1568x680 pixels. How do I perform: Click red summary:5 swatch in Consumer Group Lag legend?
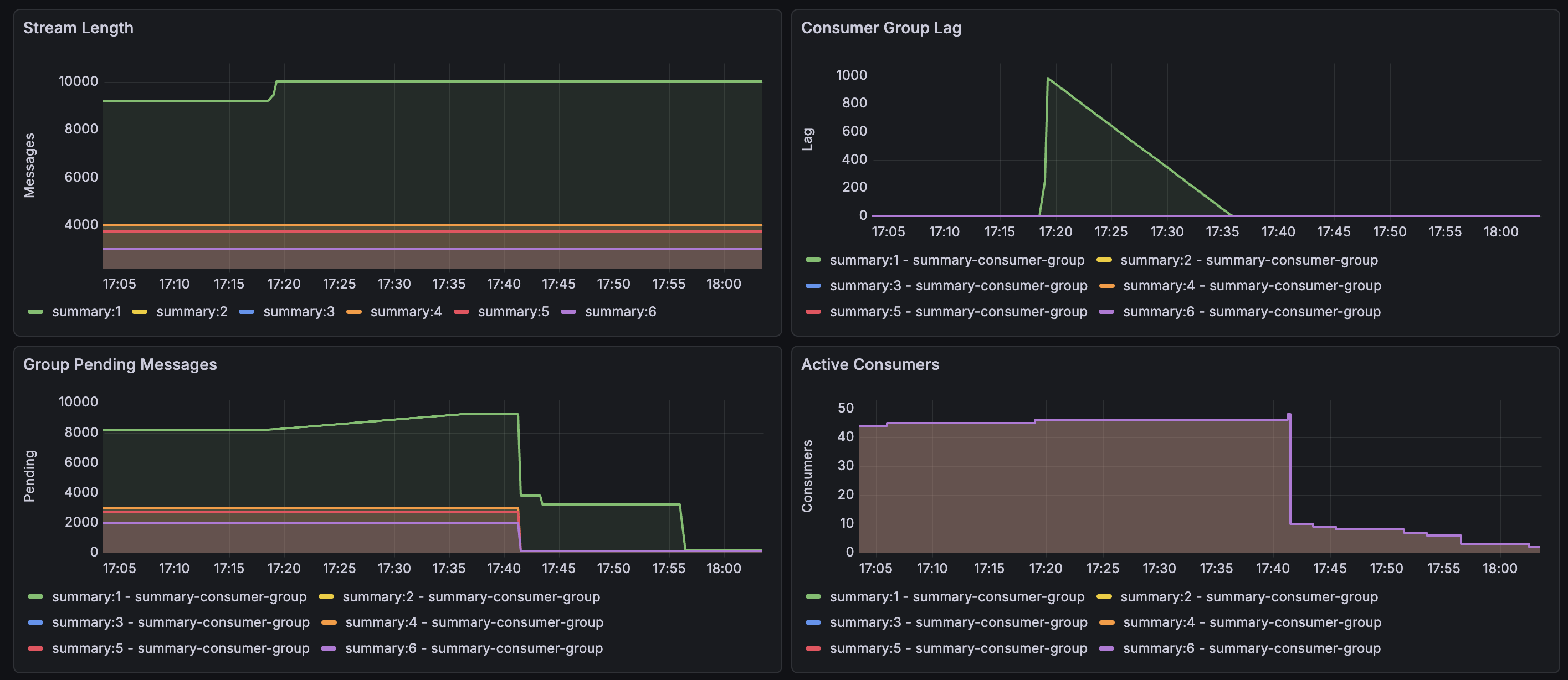click(813, 312)
